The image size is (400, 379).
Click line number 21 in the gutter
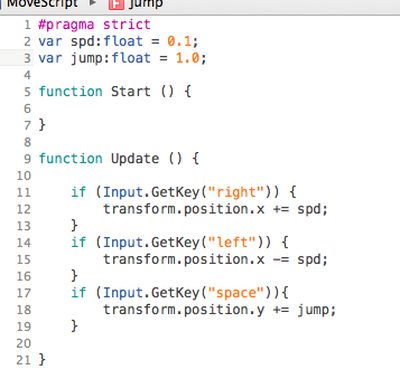[24, 360]
